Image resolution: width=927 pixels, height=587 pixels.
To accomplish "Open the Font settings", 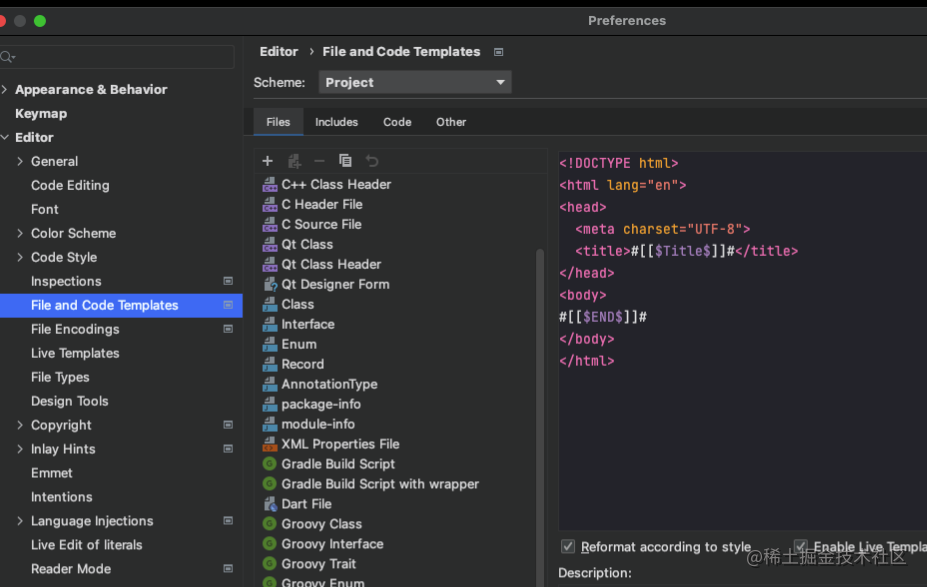I will 44,209.
